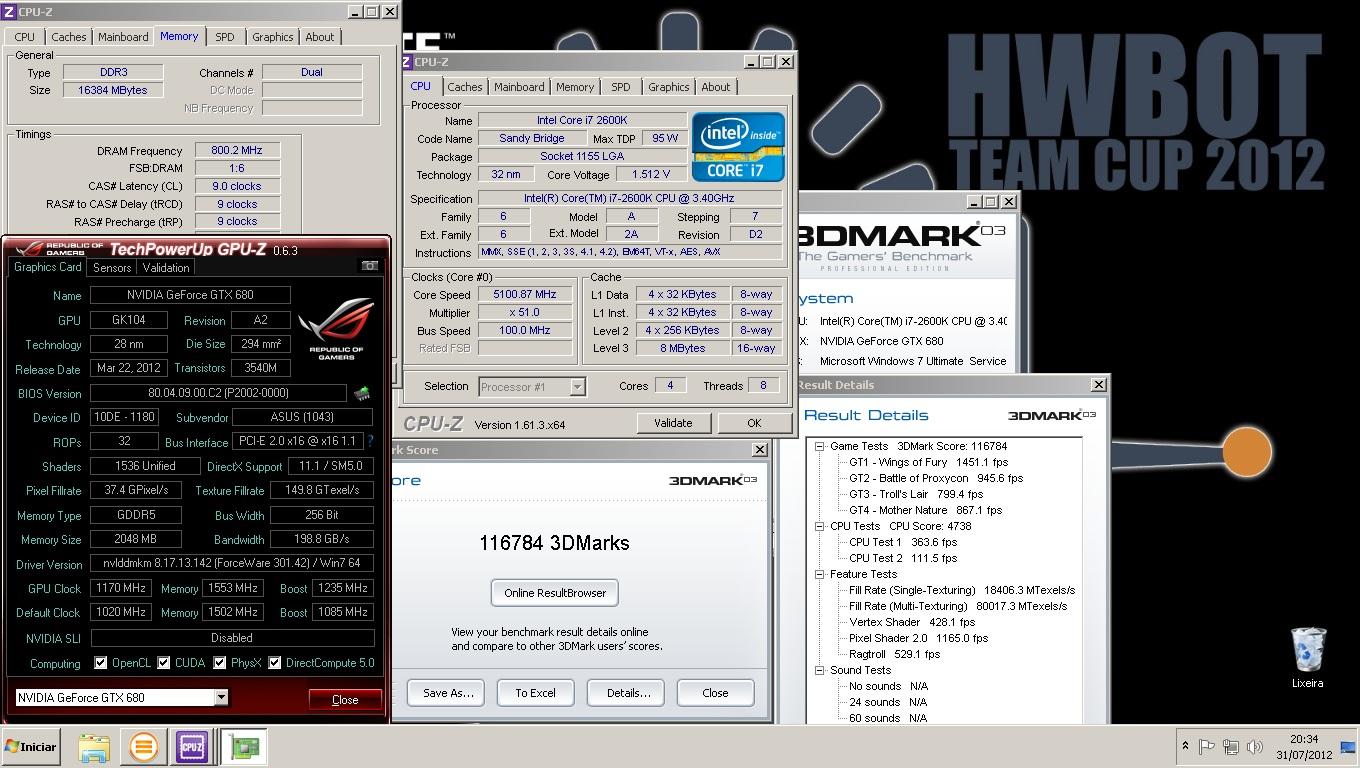
Task: Select Fill Rate (Single-Texturing) row
Action: [x=962, y=590]
